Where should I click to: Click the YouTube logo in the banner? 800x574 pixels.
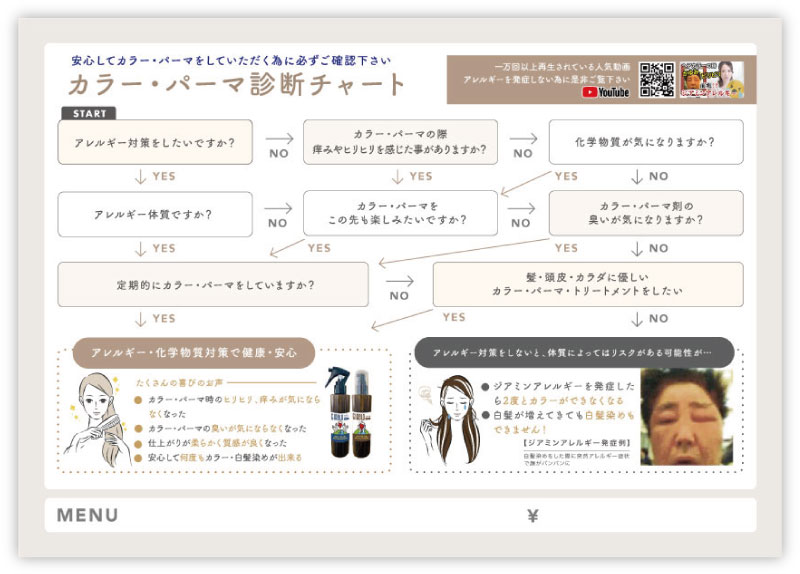pyautogui.click(x=606, y=92)
